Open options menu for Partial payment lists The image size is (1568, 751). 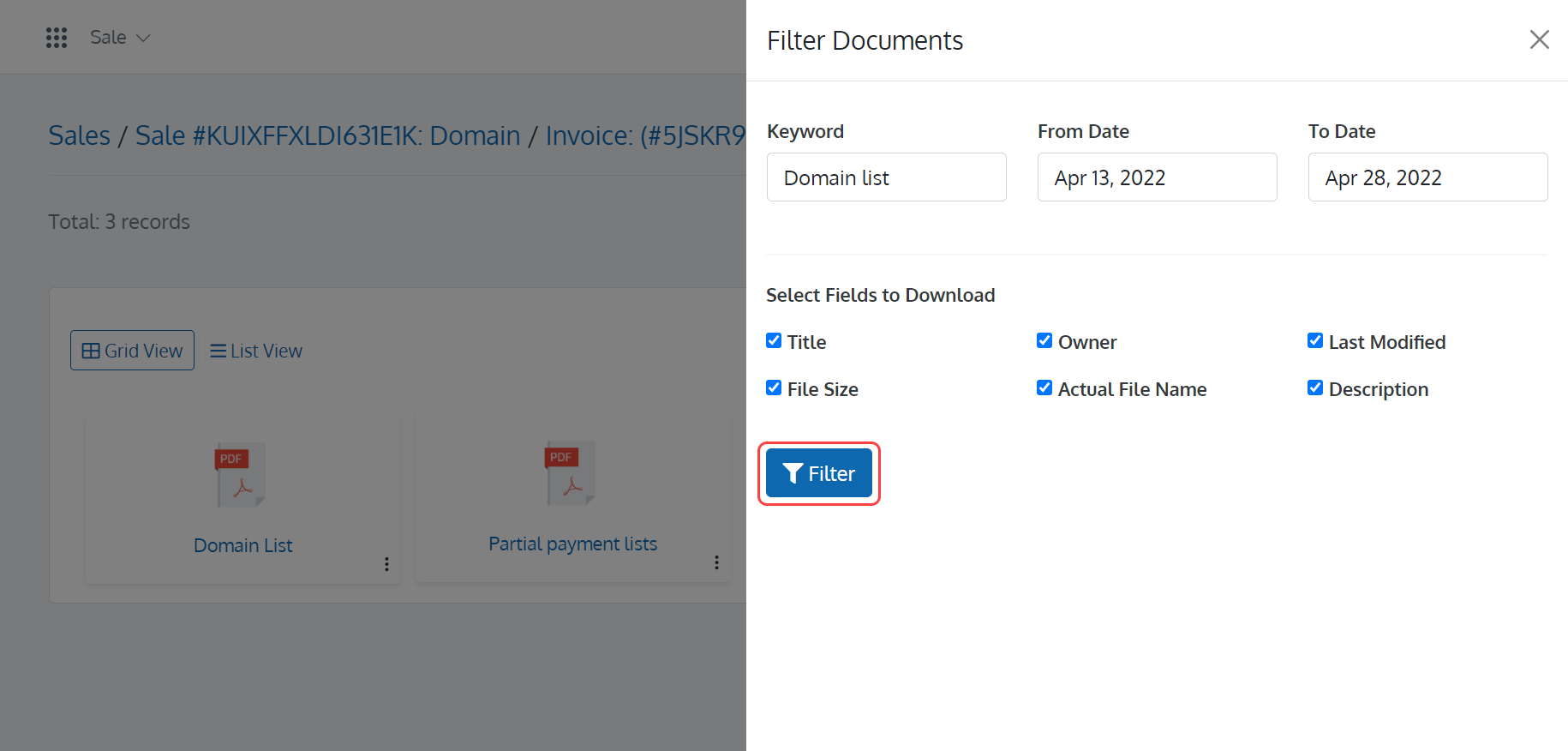716,562
